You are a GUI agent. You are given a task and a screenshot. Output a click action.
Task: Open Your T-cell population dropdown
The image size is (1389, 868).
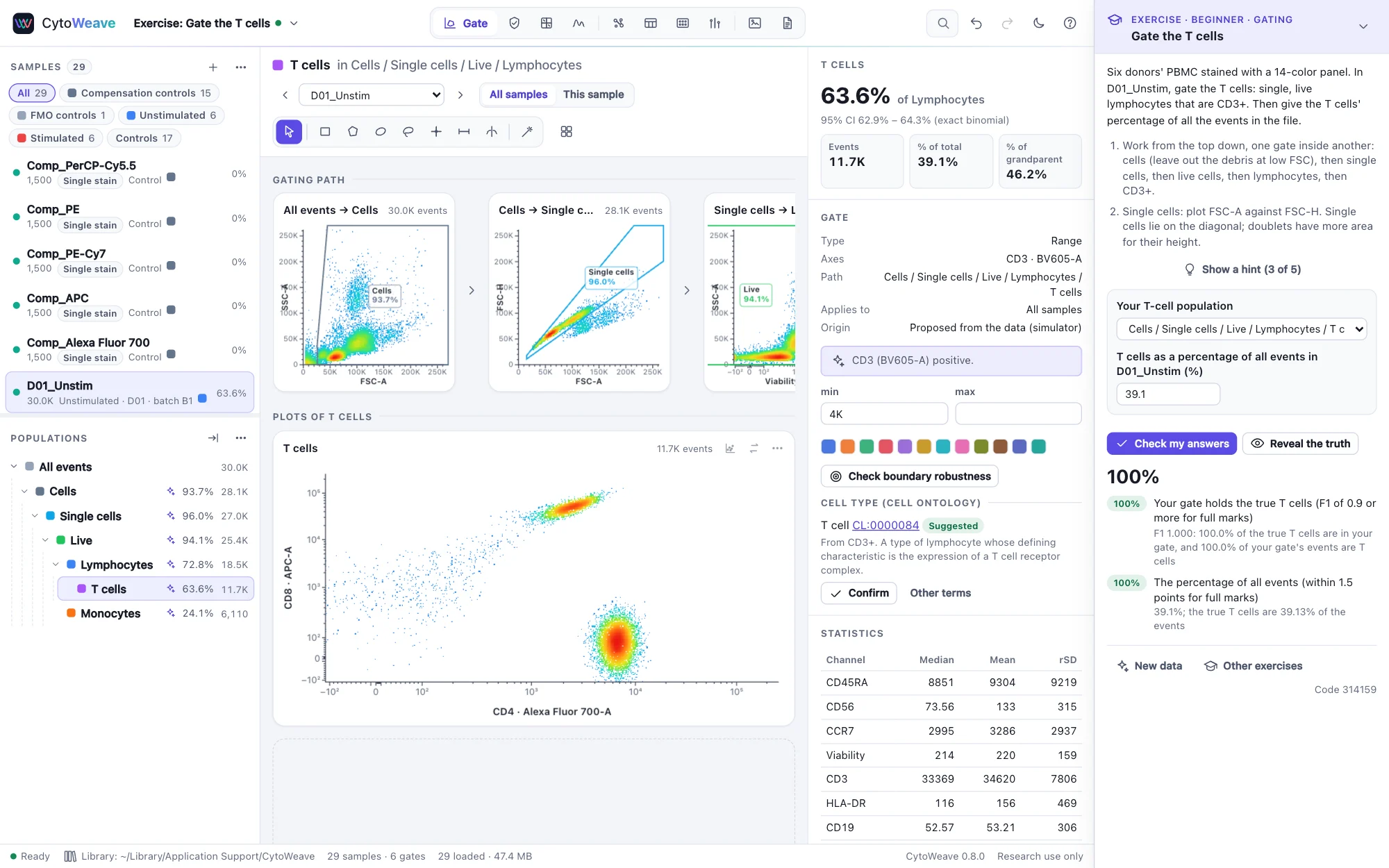click(1241, 329)
